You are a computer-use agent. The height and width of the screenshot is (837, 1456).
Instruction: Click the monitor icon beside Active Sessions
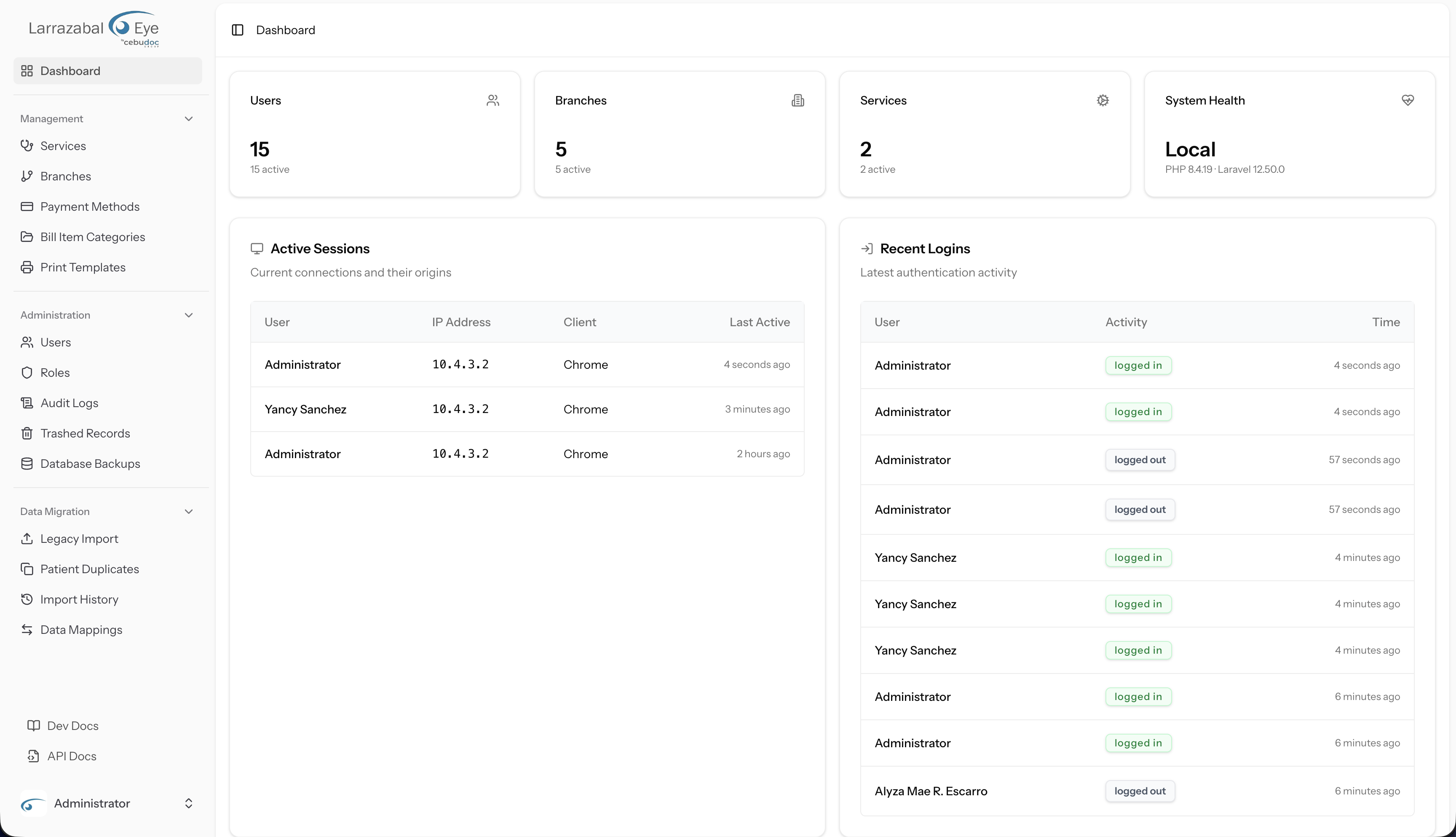257,248
